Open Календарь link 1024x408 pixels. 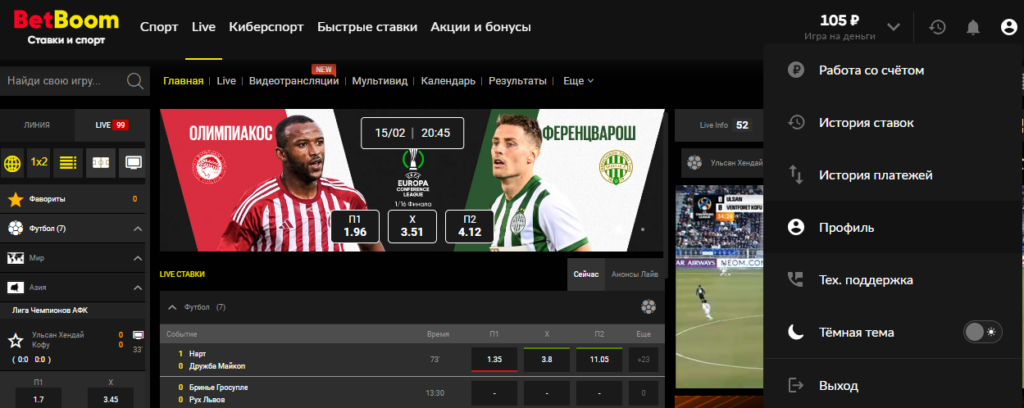[448, 81]
